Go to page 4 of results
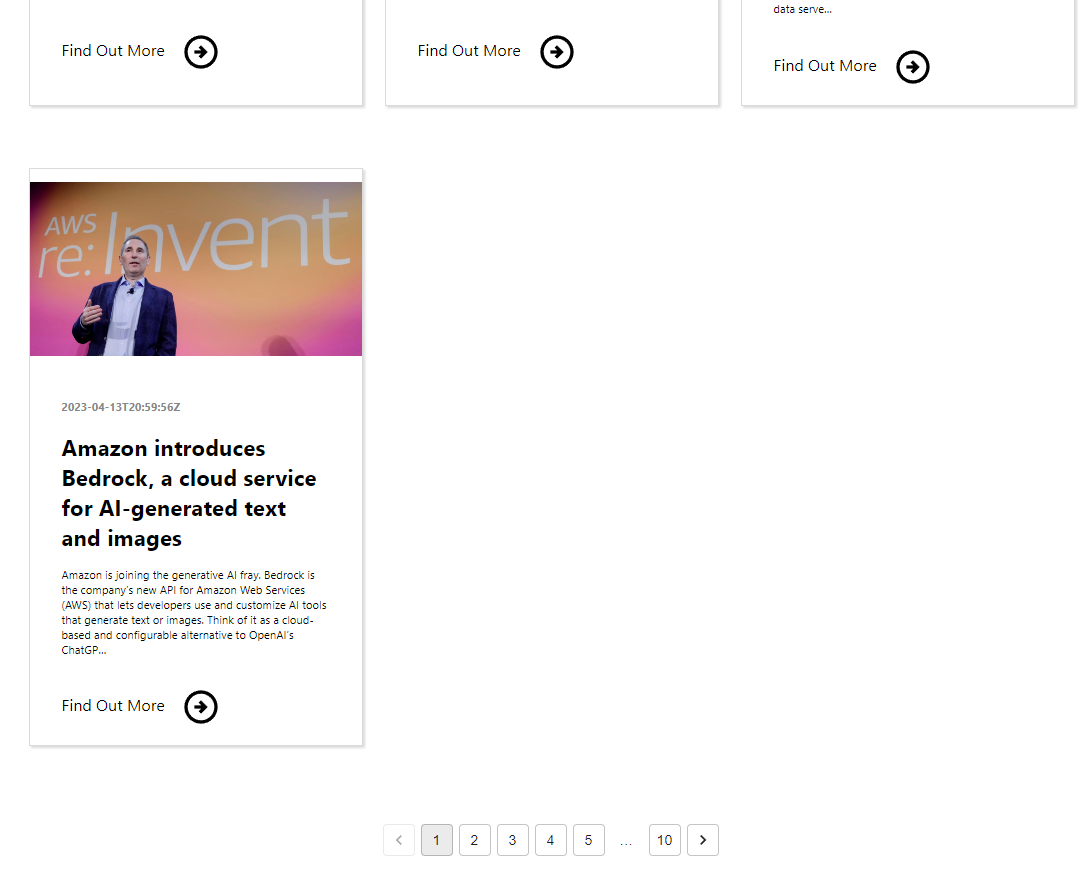The width and height of the screenshot is (1090, 891). pyautogui.click(x=551, y=840)
